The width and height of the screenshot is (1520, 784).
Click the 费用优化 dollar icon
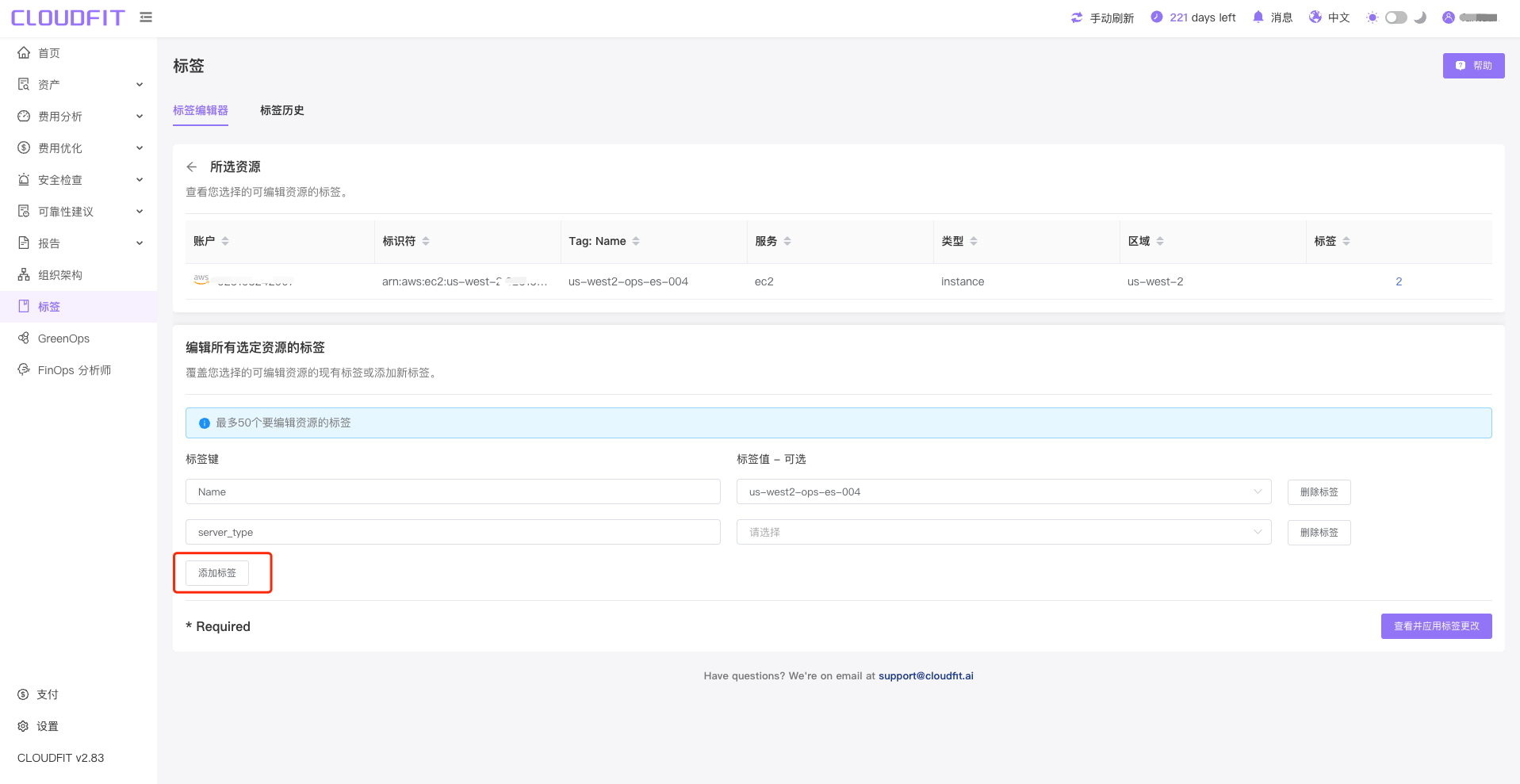tap(24, 148)
